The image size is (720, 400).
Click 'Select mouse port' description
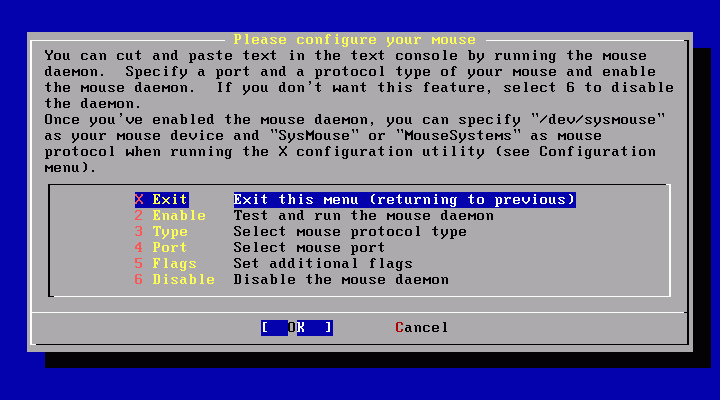(x=309, y=248)
